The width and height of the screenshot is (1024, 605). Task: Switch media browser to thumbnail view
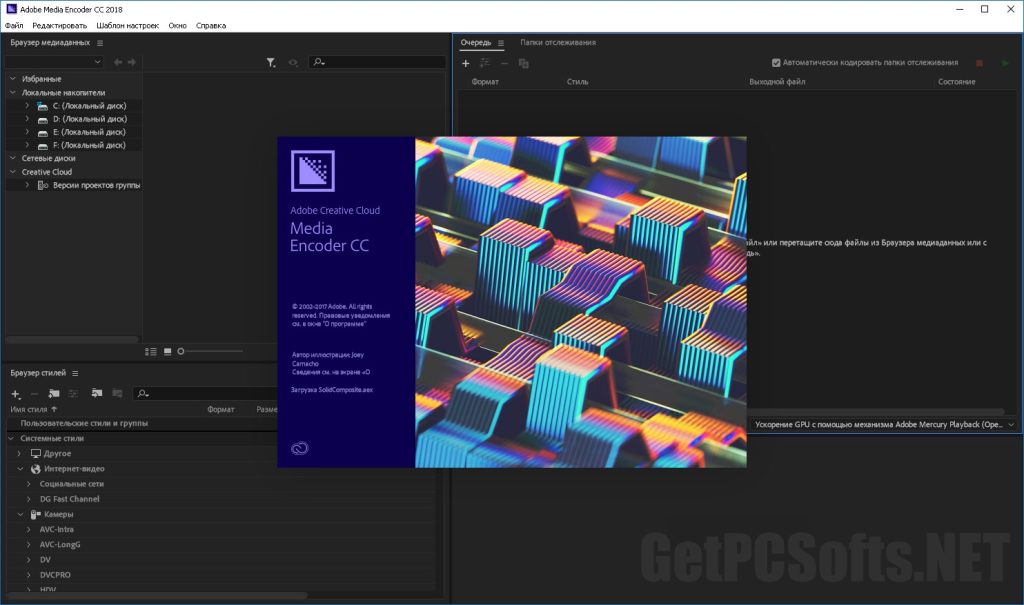[x=167, y=352]
